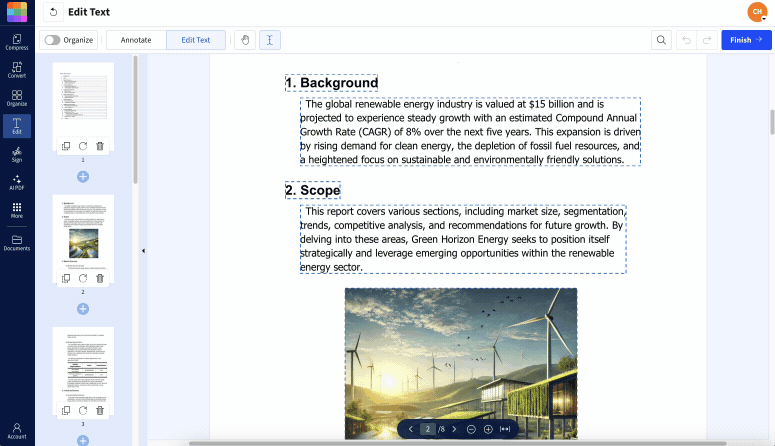The width and height of the screenshot is (775, 446).
Task: Select the Edit tool in sidebar
Action: pos(17,126)
